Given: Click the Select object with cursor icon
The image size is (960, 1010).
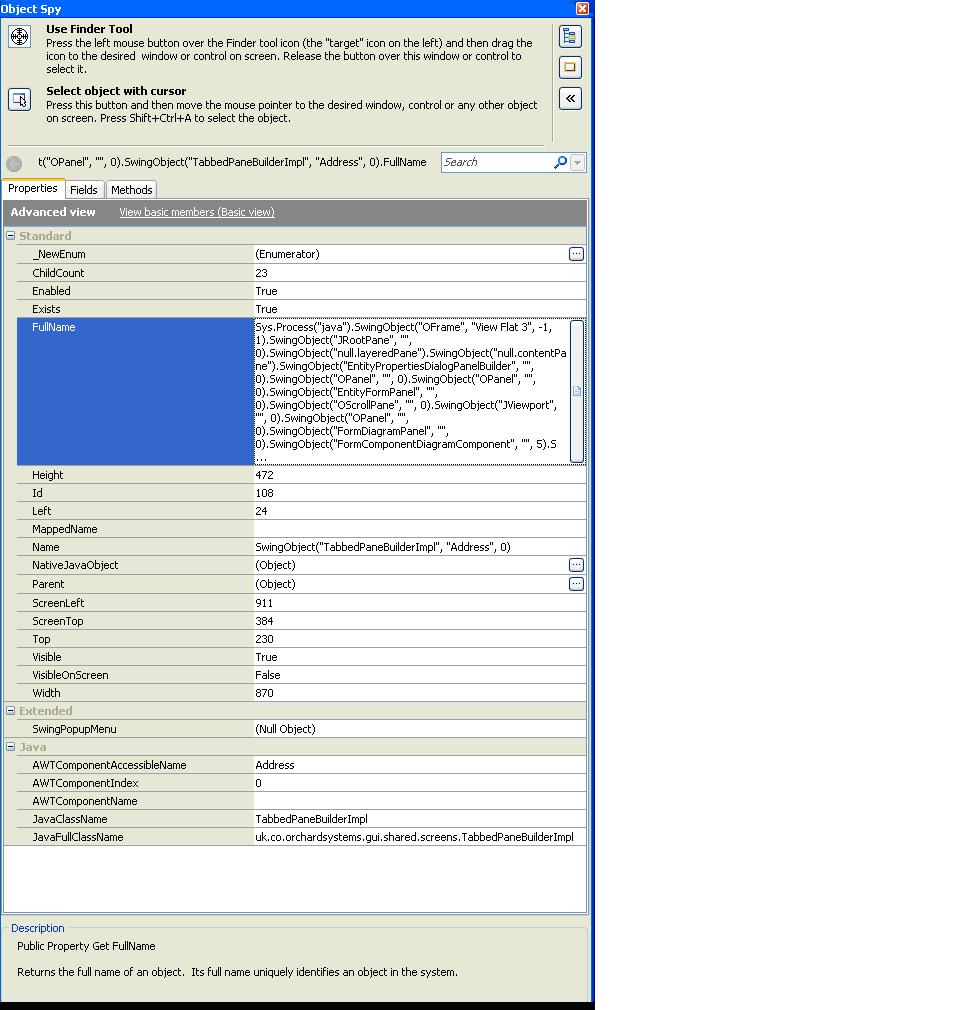Looking at the screenshot, I should [x=19, y=100].
